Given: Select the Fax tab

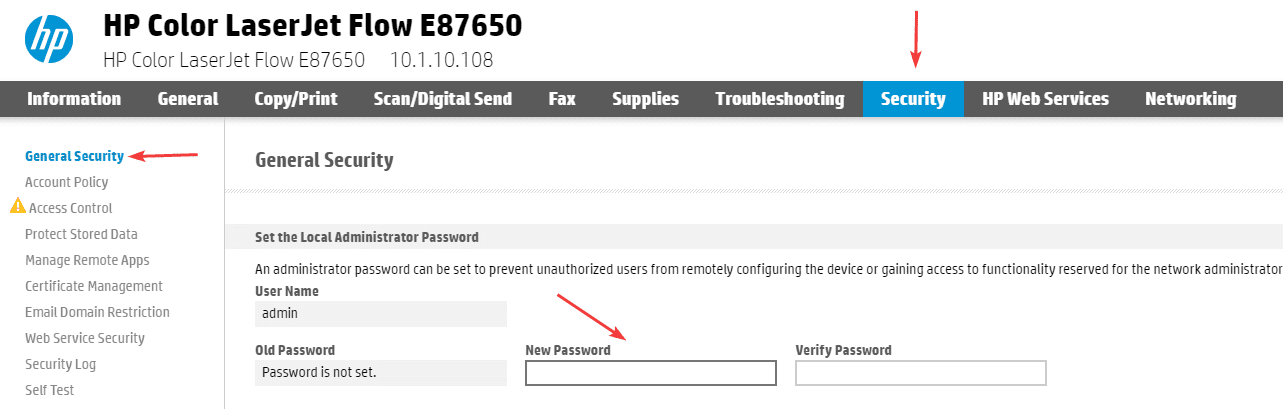Looking at the screenshot, I should tap(562, 99).
